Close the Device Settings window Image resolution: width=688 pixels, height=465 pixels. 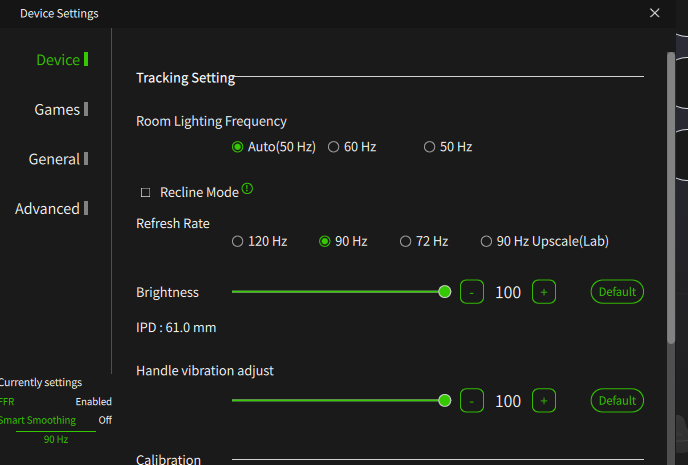tap(654, 13)
